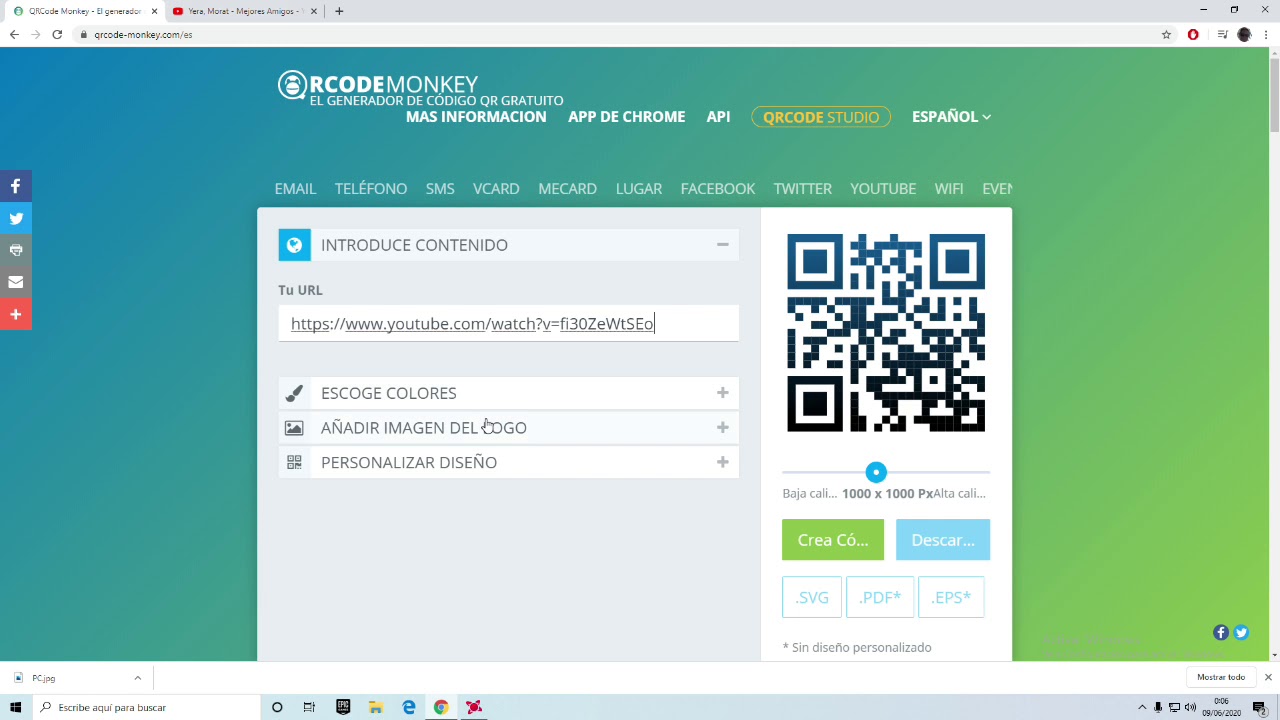
Task: Click the browser address bar
Action: point(620,34)
